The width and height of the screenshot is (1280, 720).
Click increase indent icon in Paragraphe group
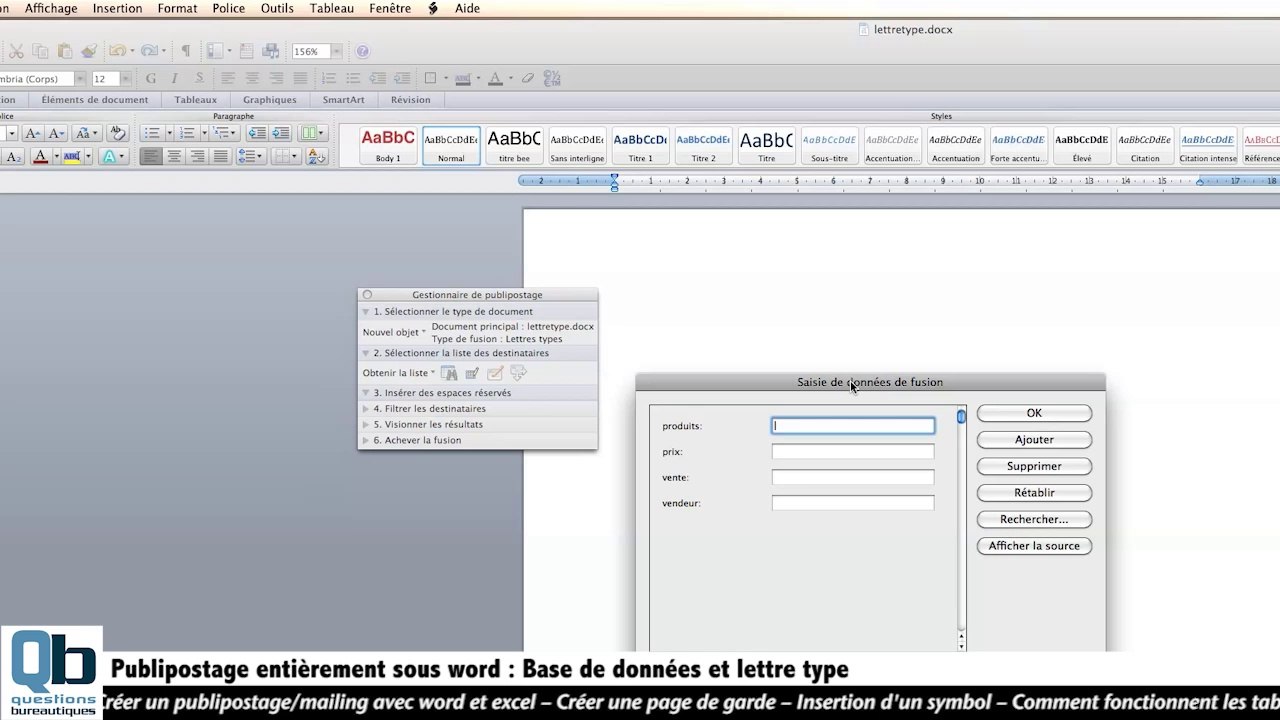[x=281, y=133]
